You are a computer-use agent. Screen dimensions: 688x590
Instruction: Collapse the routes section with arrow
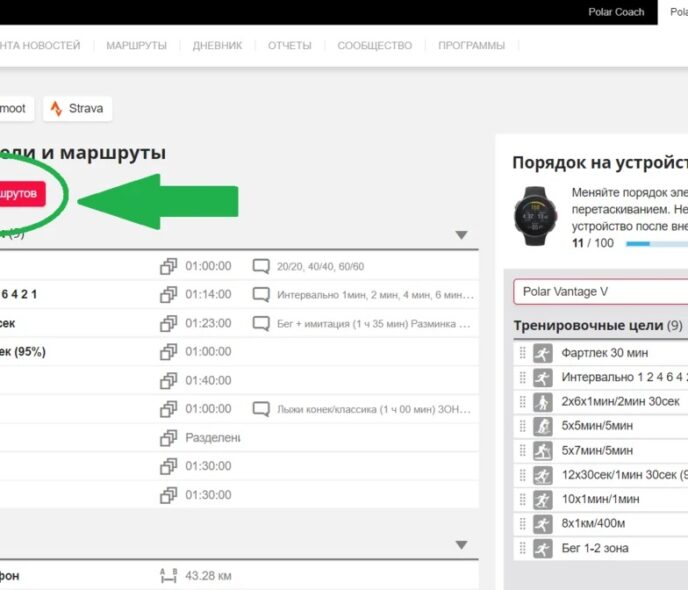(461, 545)
